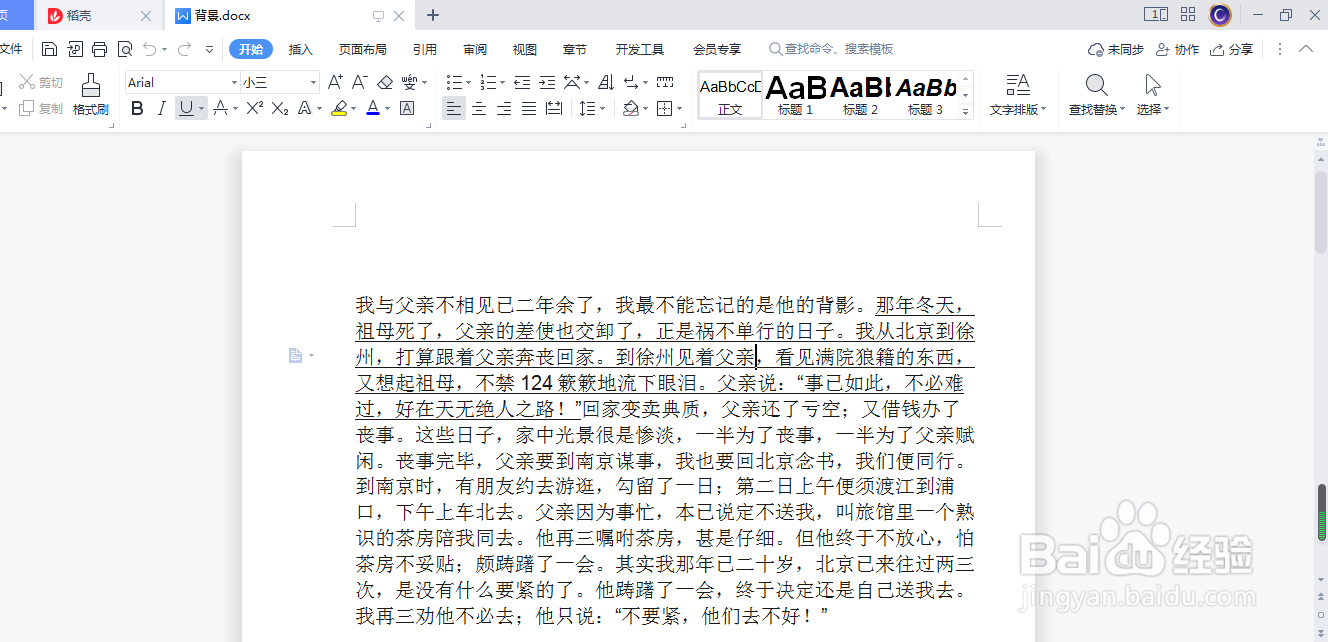Open the 文字排版 dropdown
Screen dimensions: 1328x642
pos(1018,94)
